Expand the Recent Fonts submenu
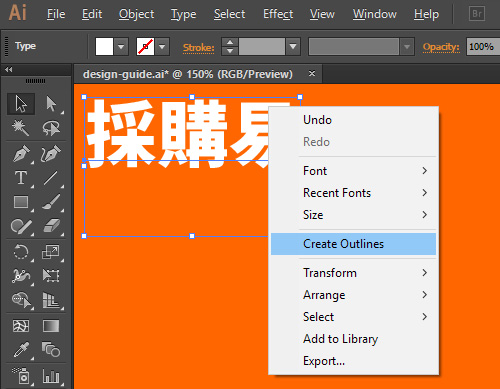The width and height of the screenshot is (500, 389). [353, 193]
